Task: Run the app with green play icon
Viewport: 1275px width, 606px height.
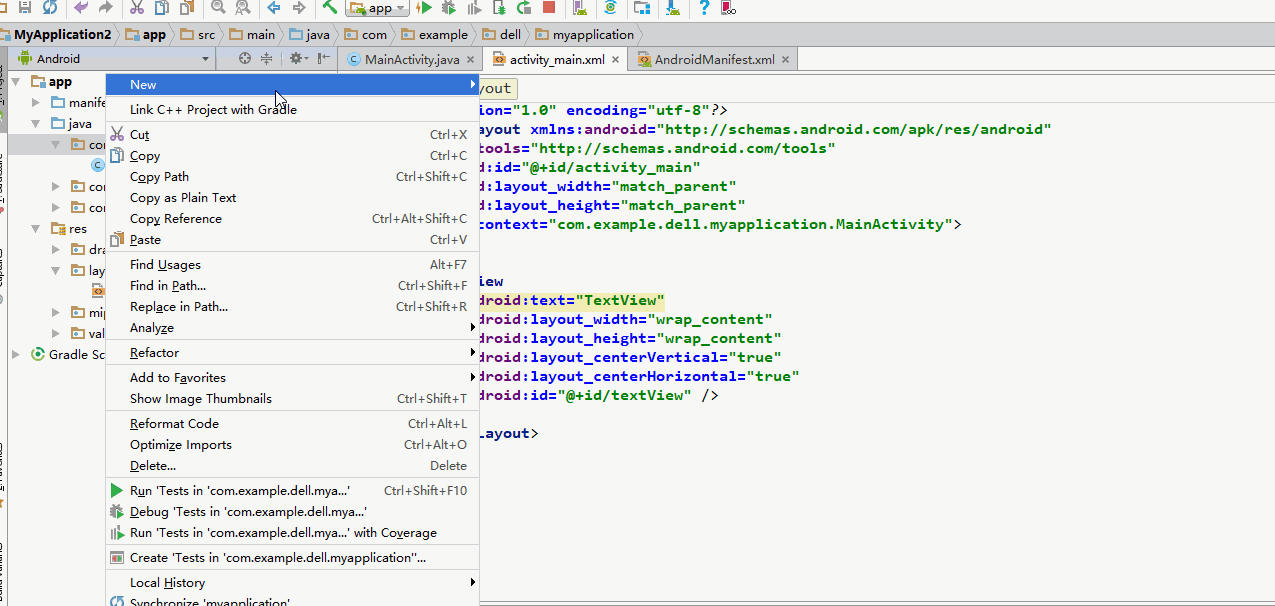Action: point(425,8)
